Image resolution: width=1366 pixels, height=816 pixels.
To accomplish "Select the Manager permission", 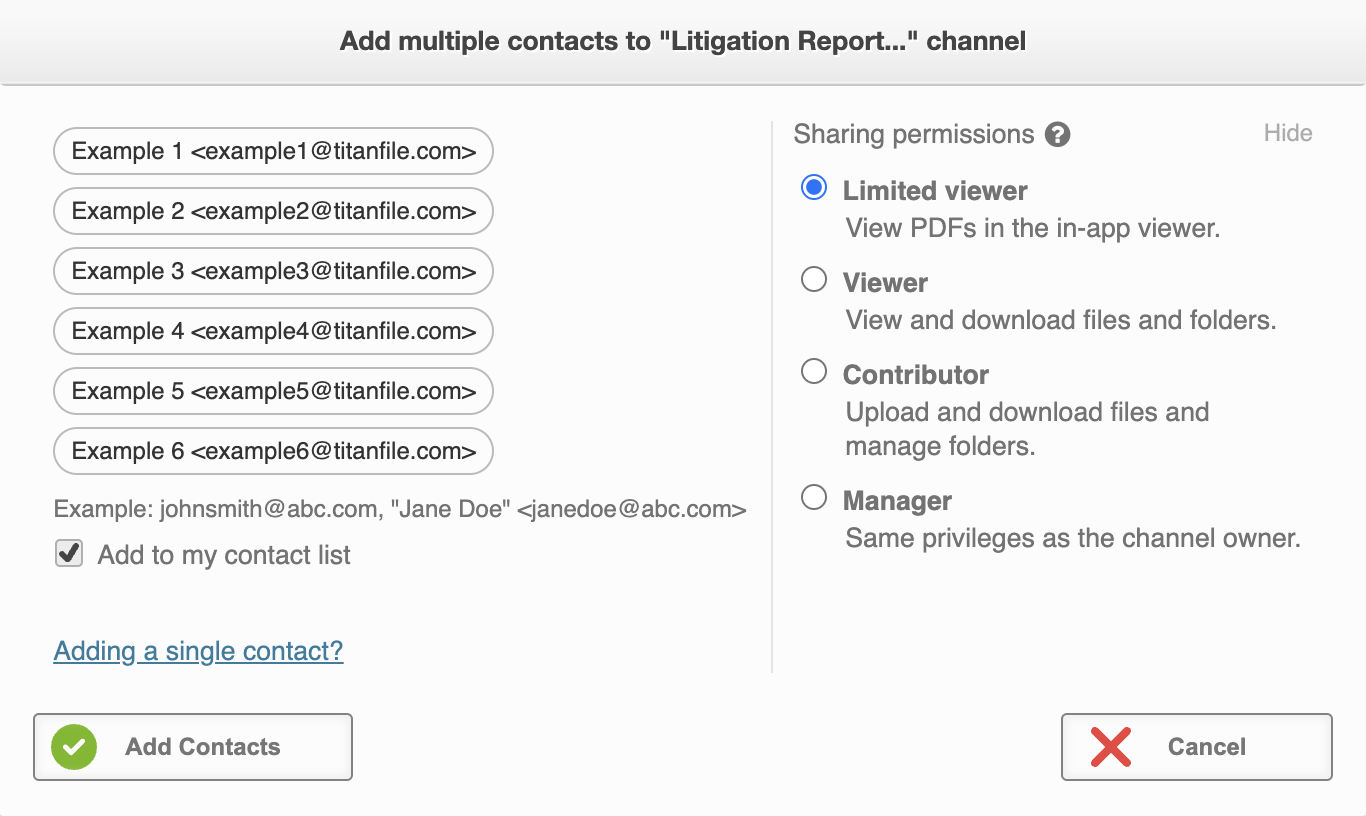I will (x=813, y=497).
